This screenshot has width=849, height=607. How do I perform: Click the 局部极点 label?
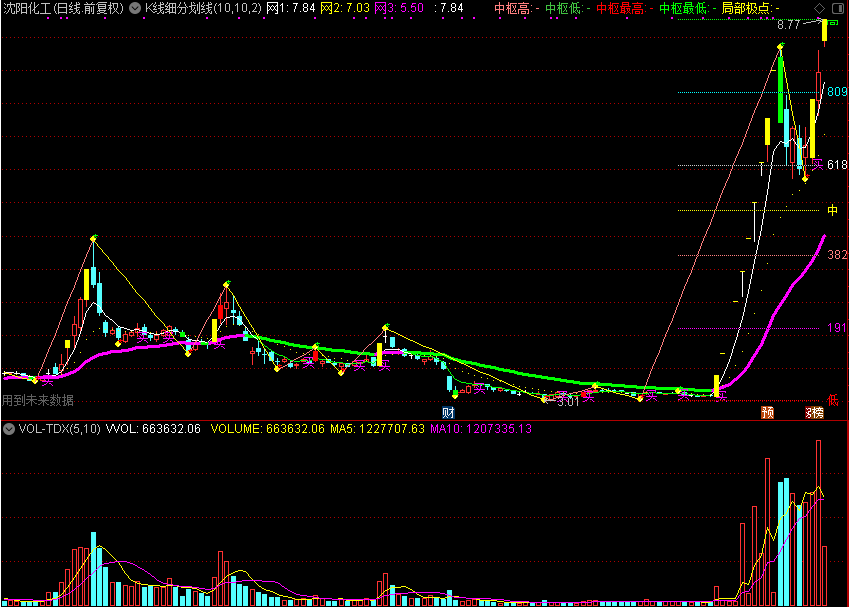click(x=751, y=8)
